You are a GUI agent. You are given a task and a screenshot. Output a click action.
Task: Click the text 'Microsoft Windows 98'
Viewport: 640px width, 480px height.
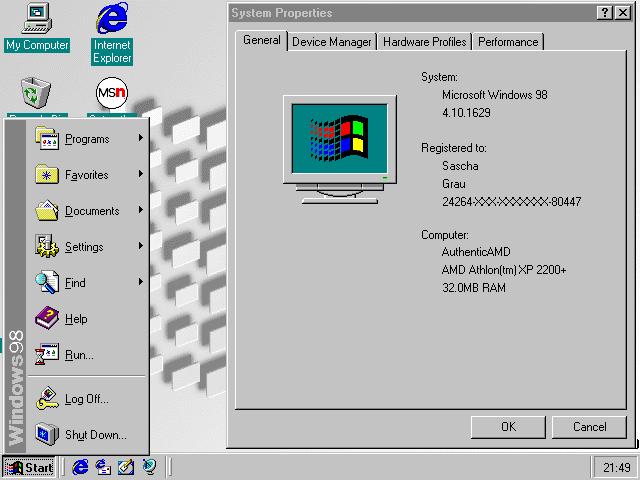pos(495,95)
